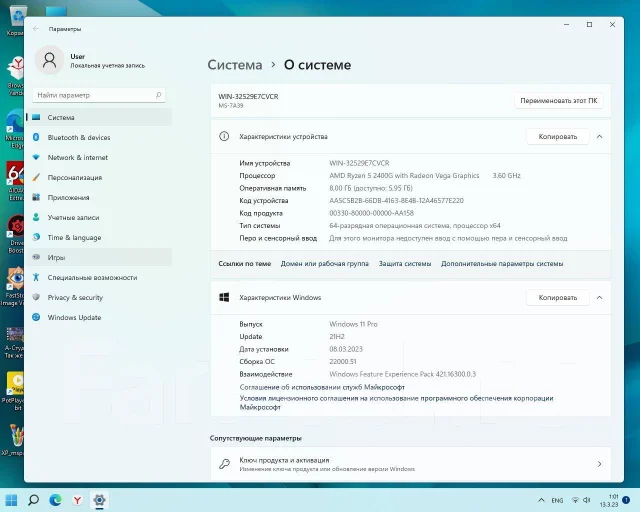The height and width of the screenshot is (512, 640).
Task: Select the search magnifier in Найти параметр
Action: [x=158, y=95]
